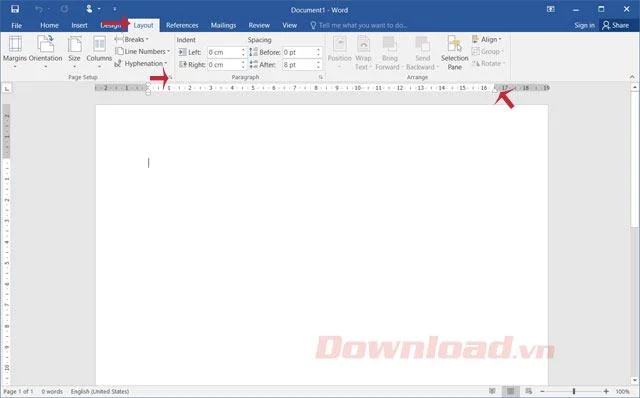Collapse the ribbon with the chevron
640x398 pixels.
pos(632,77)
